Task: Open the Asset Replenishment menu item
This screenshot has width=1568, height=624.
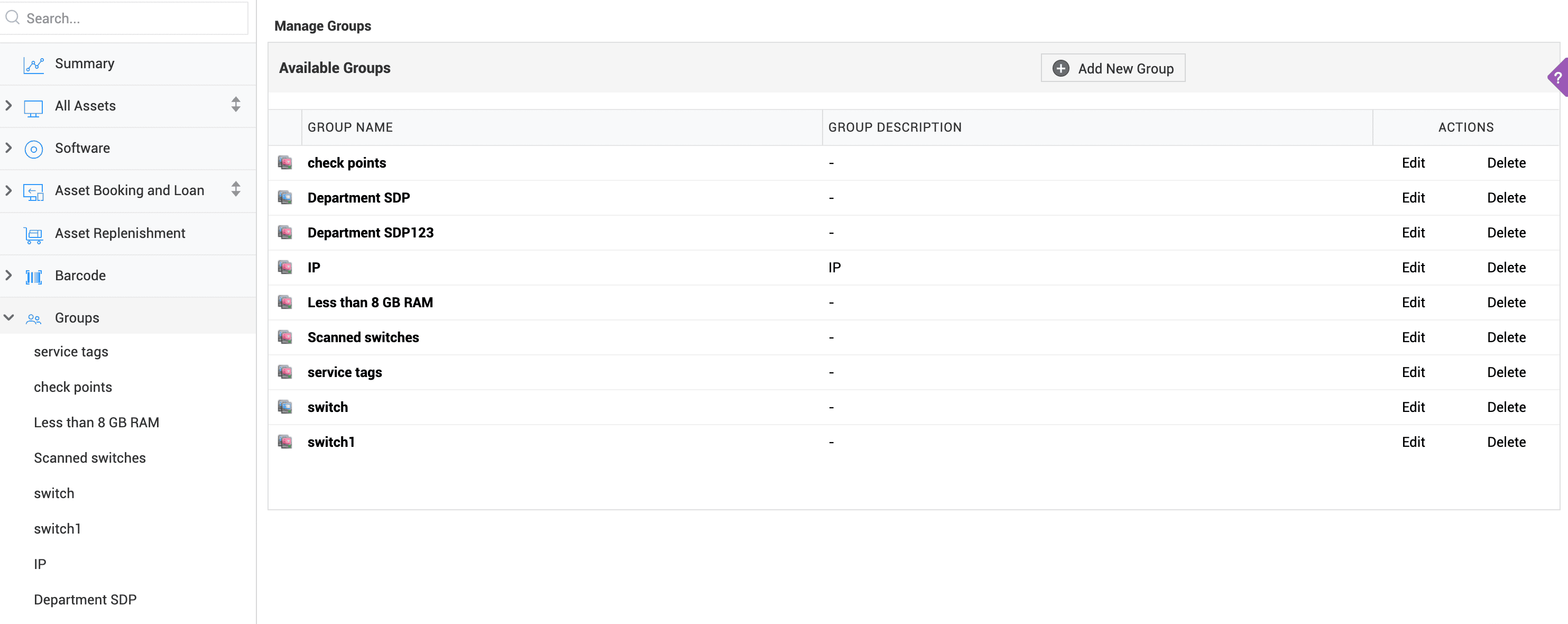Action: click(120, 234)
